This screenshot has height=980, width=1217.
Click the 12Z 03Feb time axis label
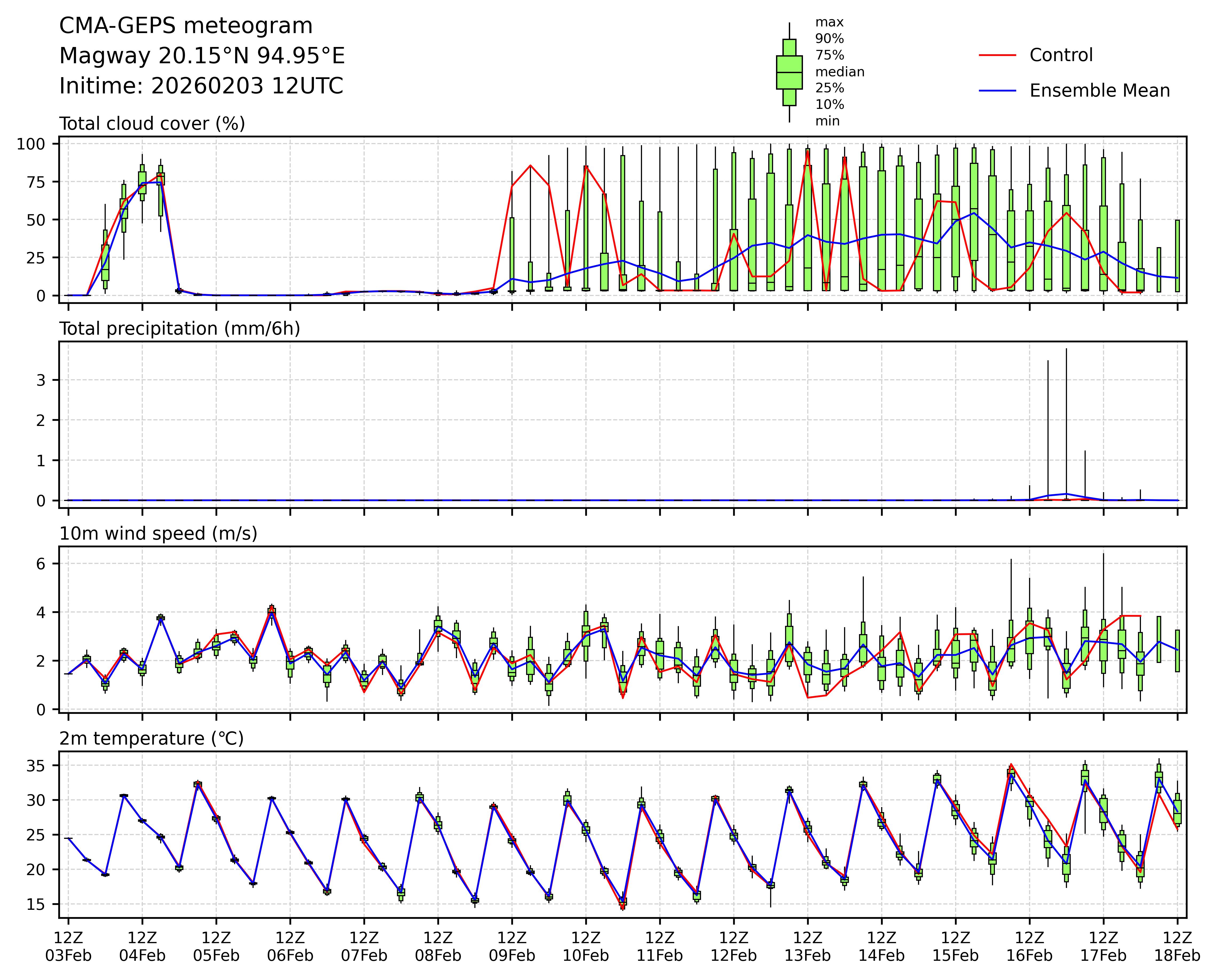[x=68, y=947]
